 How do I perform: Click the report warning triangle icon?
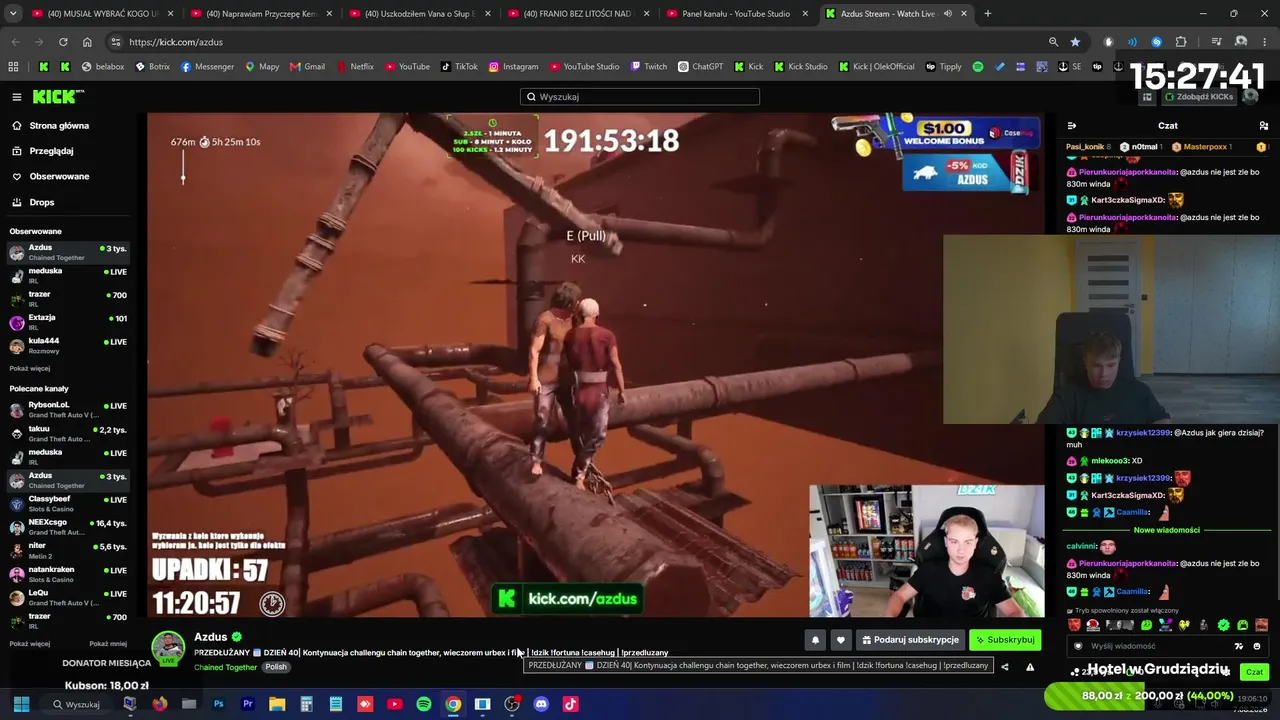point(1030,667)
